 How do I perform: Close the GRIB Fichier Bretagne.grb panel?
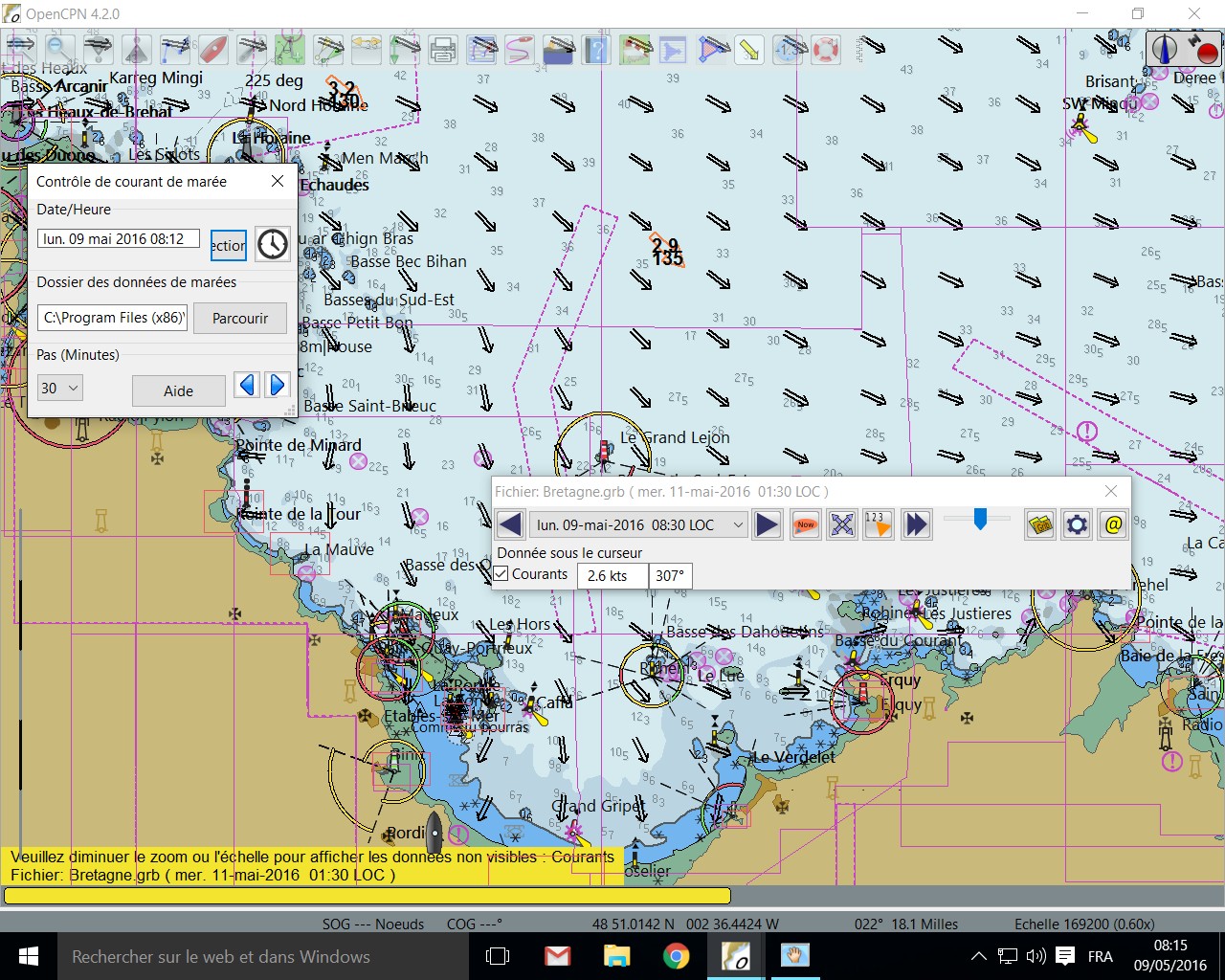pyautogui.click(x=1111, y=491)
